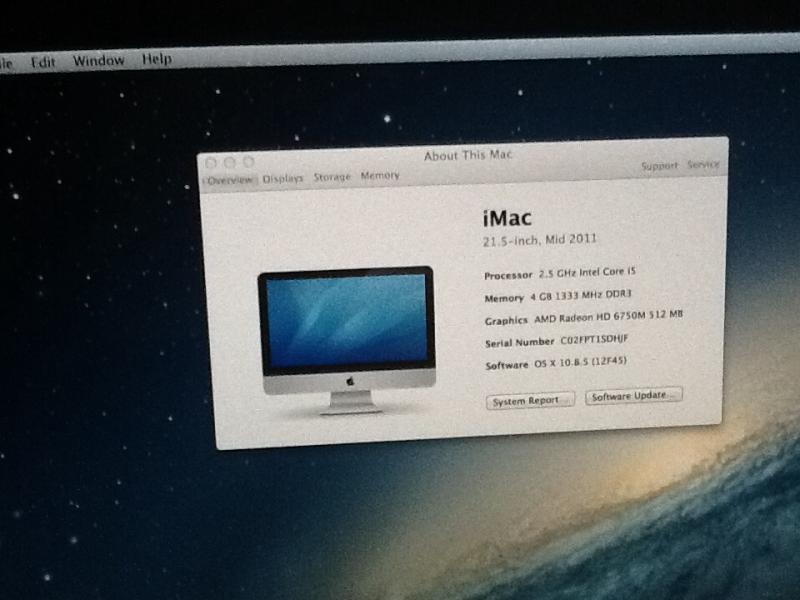The width and height of the screenshot is (800, 600).
Task: Zoom the About This Mac window
Action: coord(248,162)
